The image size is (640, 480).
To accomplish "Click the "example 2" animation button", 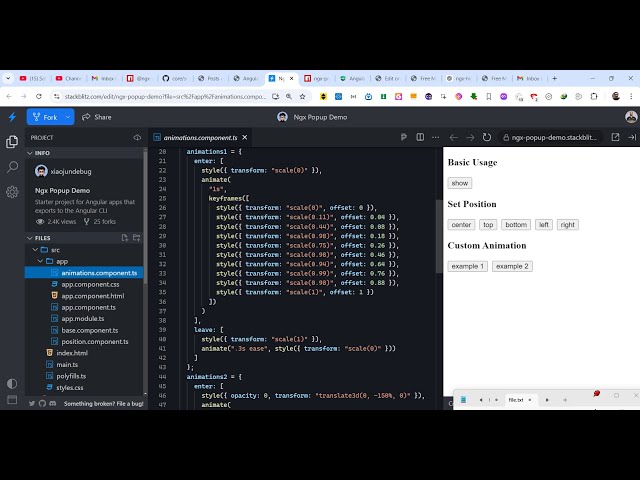I will click(x=512, y=266).
